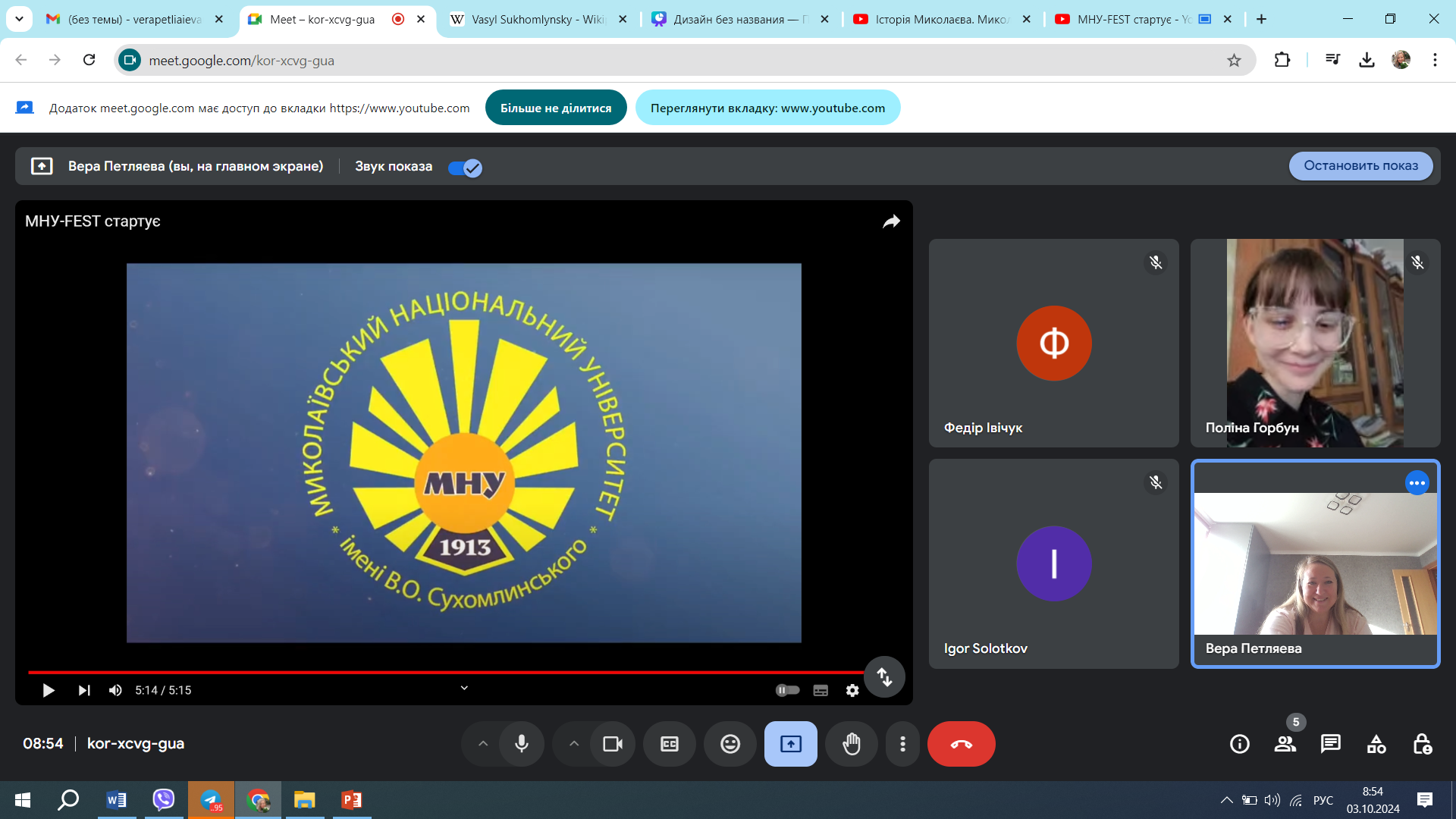Open Chrome three-dot menu
This screenshot has width=1456, height=819.
[x=1435, y=60]
